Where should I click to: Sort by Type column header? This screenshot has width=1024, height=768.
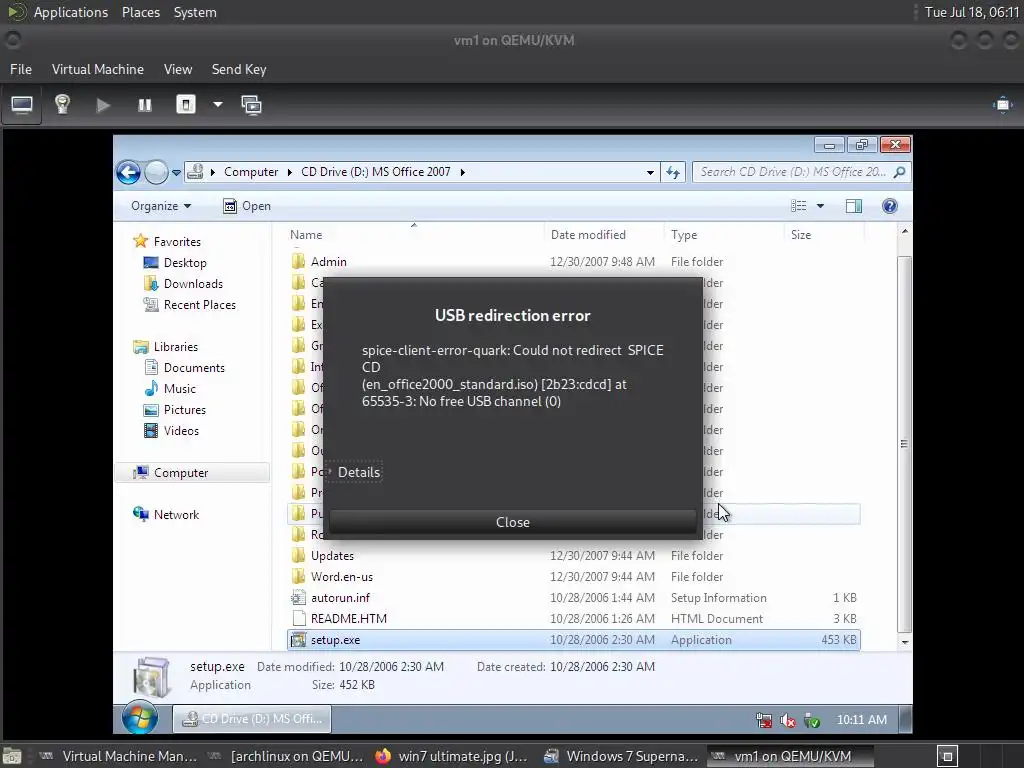pyautogui.click(x=724, y=234)
